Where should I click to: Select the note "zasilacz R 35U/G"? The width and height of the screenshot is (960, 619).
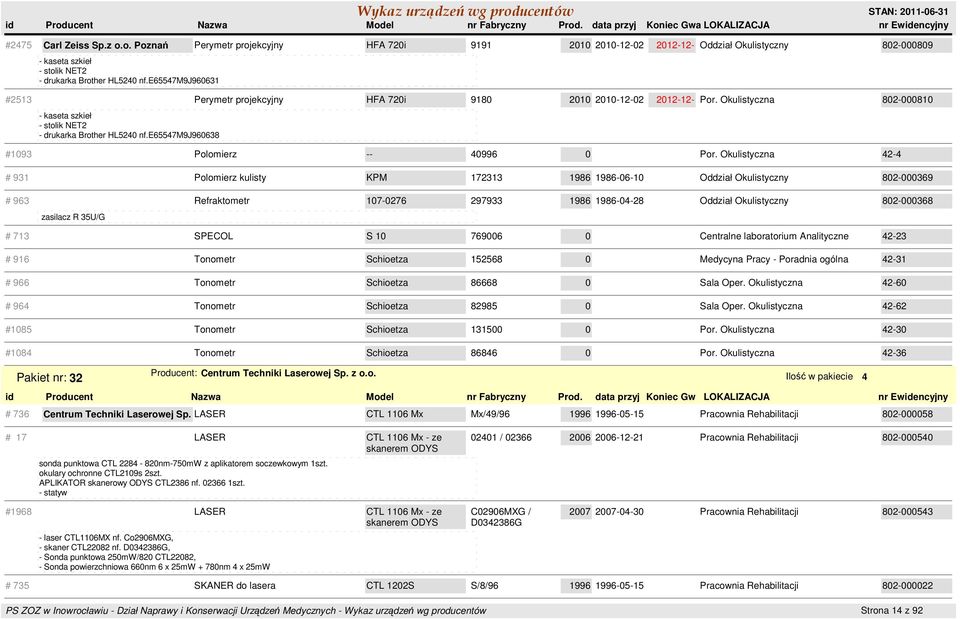[73, 217]
